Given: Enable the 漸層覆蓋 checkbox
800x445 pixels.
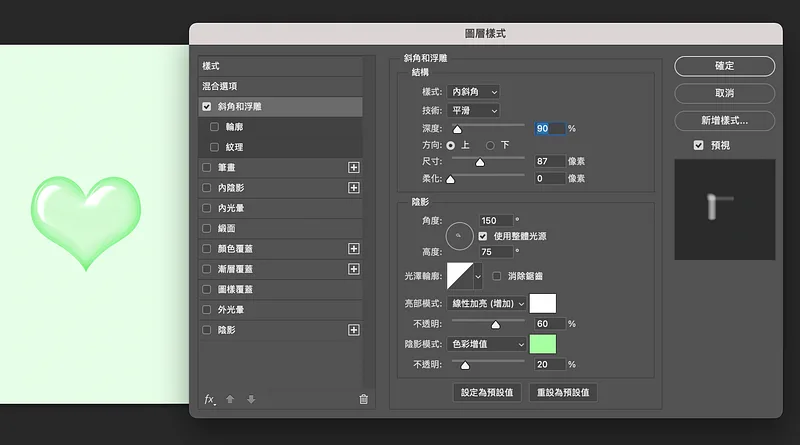Looking at the screenshot, I should tap(207, 269).
